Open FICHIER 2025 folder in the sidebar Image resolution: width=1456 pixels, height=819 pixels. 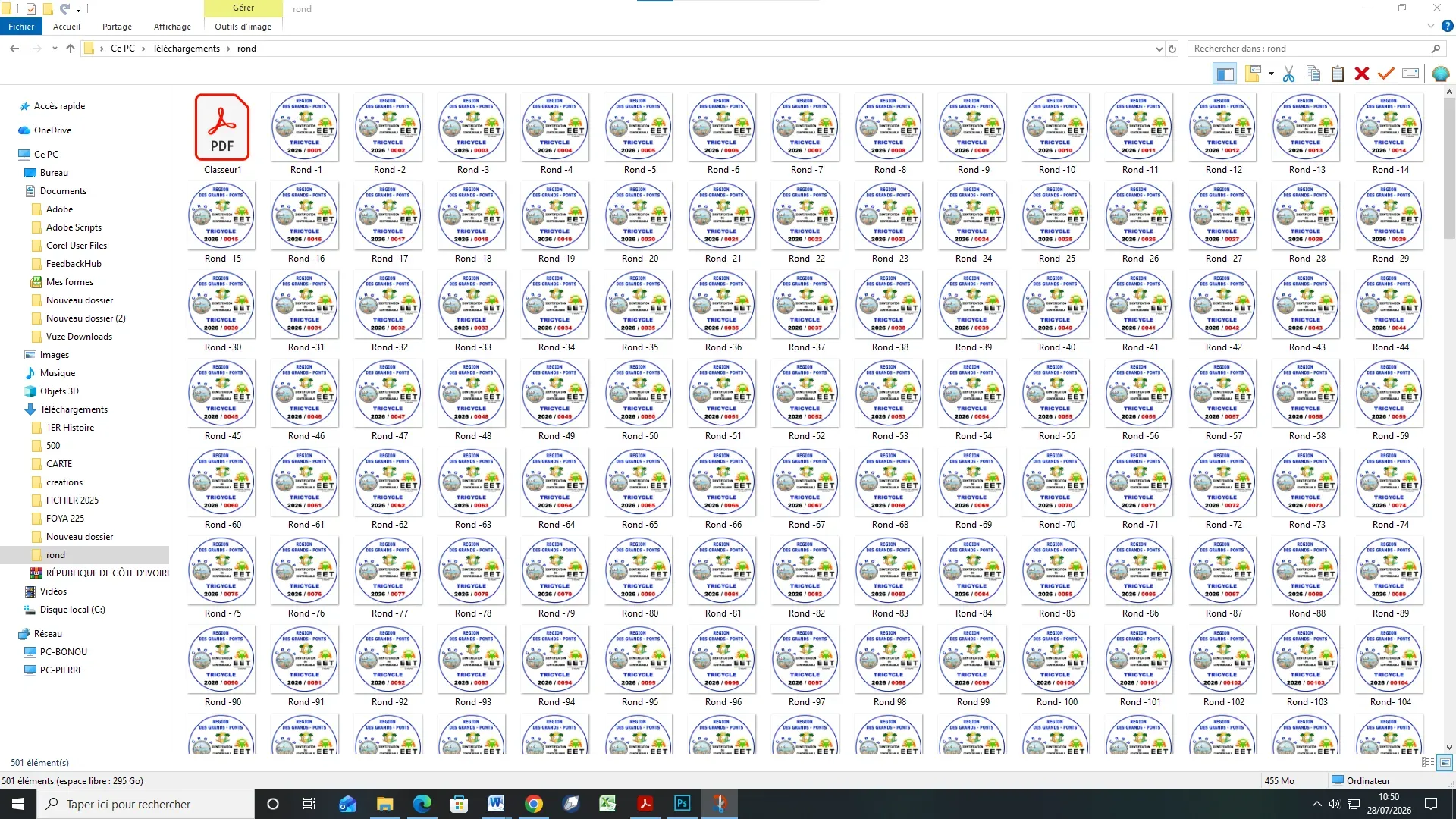72,500
